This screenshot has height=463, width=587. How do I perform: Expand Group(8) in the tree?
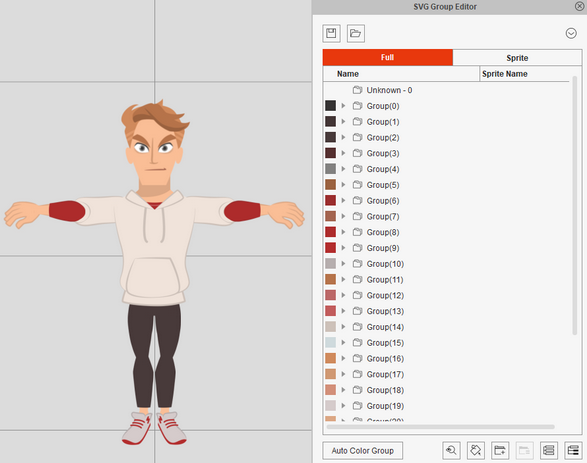(343, 232)
